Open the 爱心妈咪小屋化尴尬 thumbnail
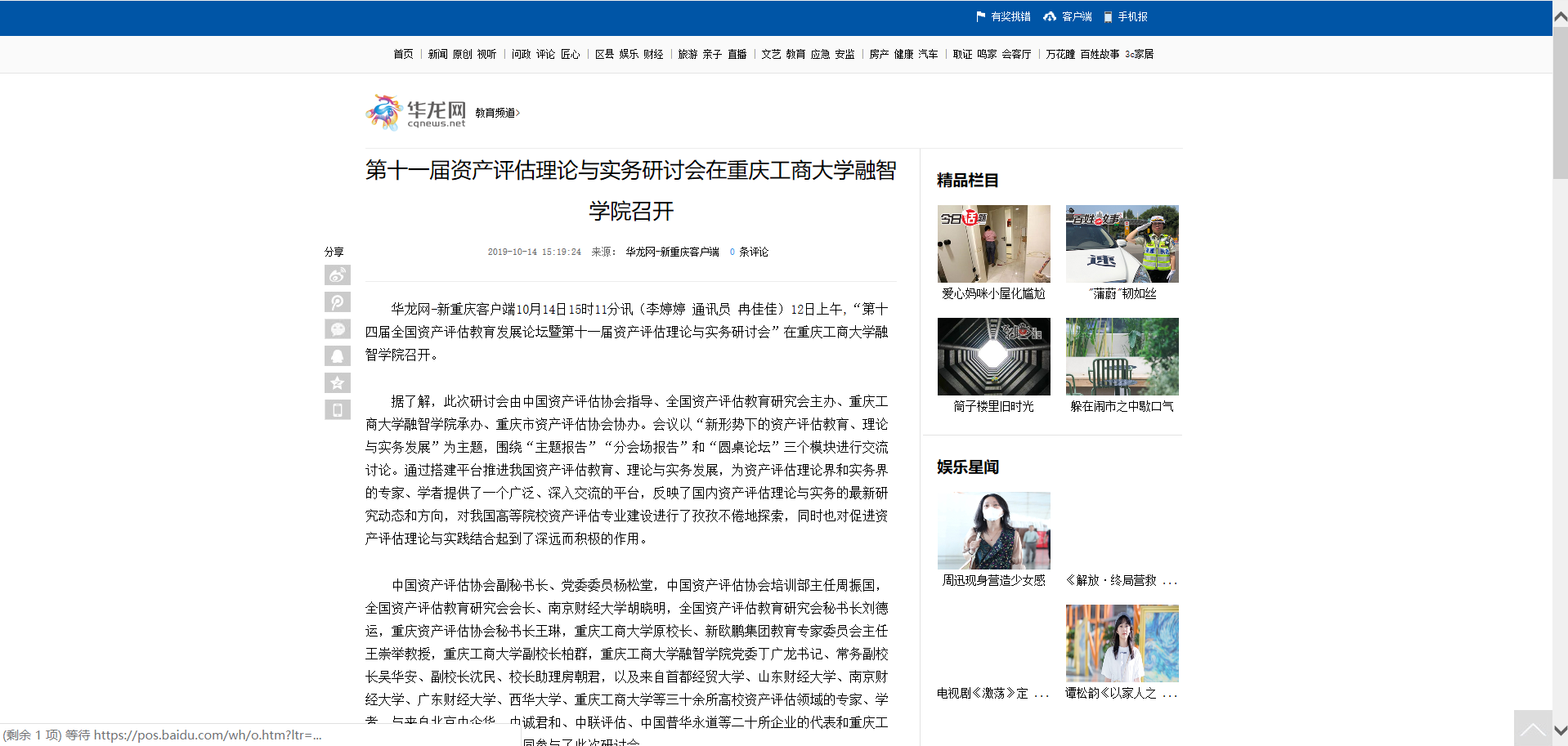This screenshot has height=746, width=1568. pyautogui.click(x=993, y=243)
